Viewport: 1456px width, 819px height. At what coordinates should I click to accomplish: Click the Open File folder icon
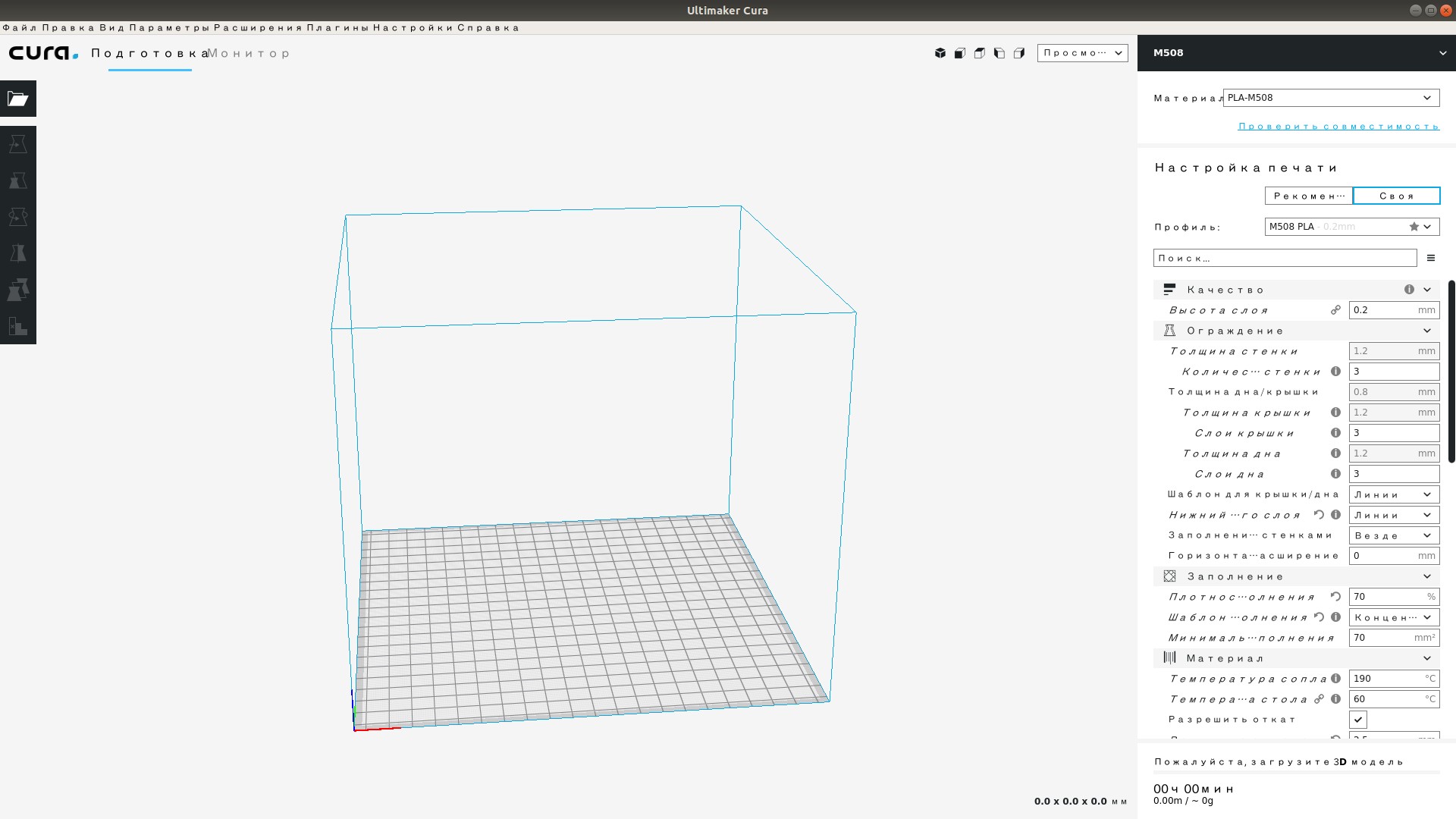[18, 99]
